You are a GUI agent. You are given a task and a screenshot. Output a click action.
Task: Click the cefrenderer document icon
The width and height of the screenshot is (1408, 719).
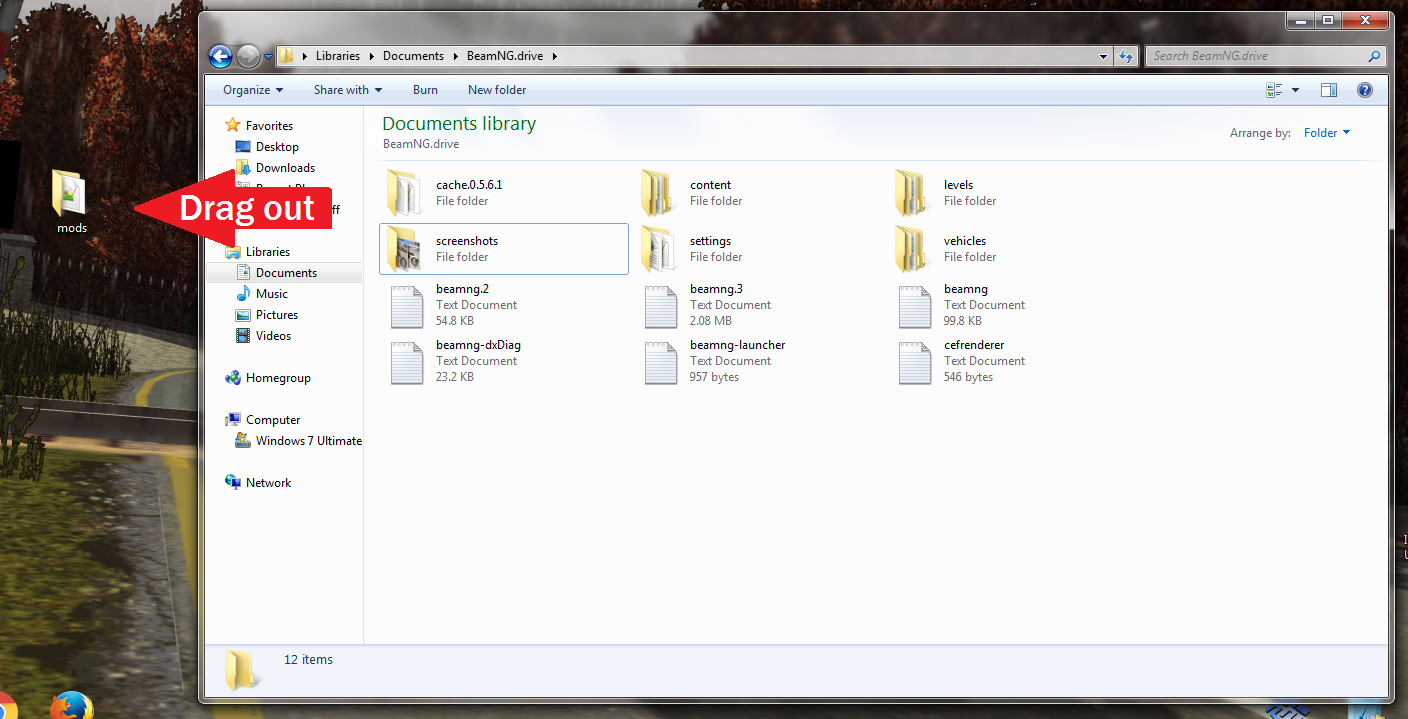click(x=915, y=362)
